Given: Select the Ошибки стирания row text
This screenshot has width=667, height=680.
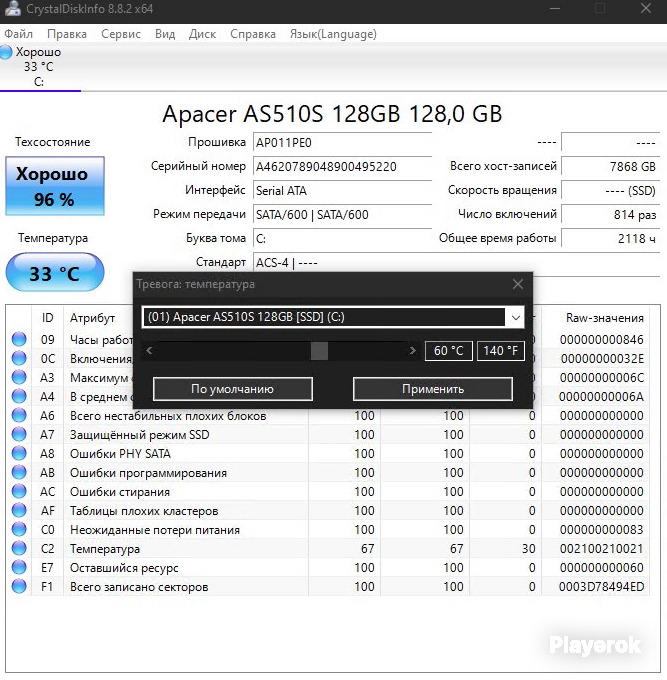Looking at the screenshot, I should click(x=120, y=492).
